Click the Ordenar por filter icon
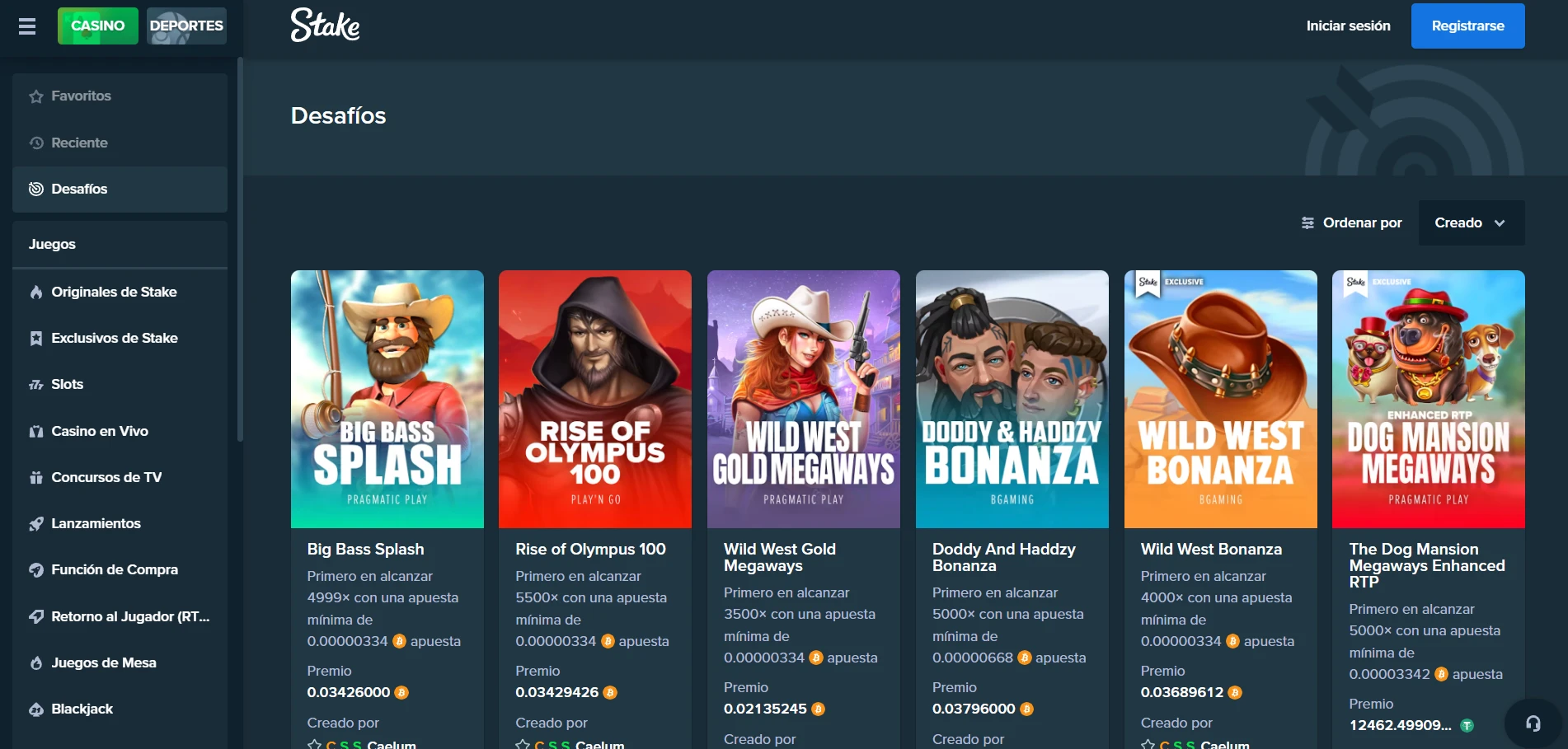Screen dimensions: 1568x749 (x=1307, y=222)
